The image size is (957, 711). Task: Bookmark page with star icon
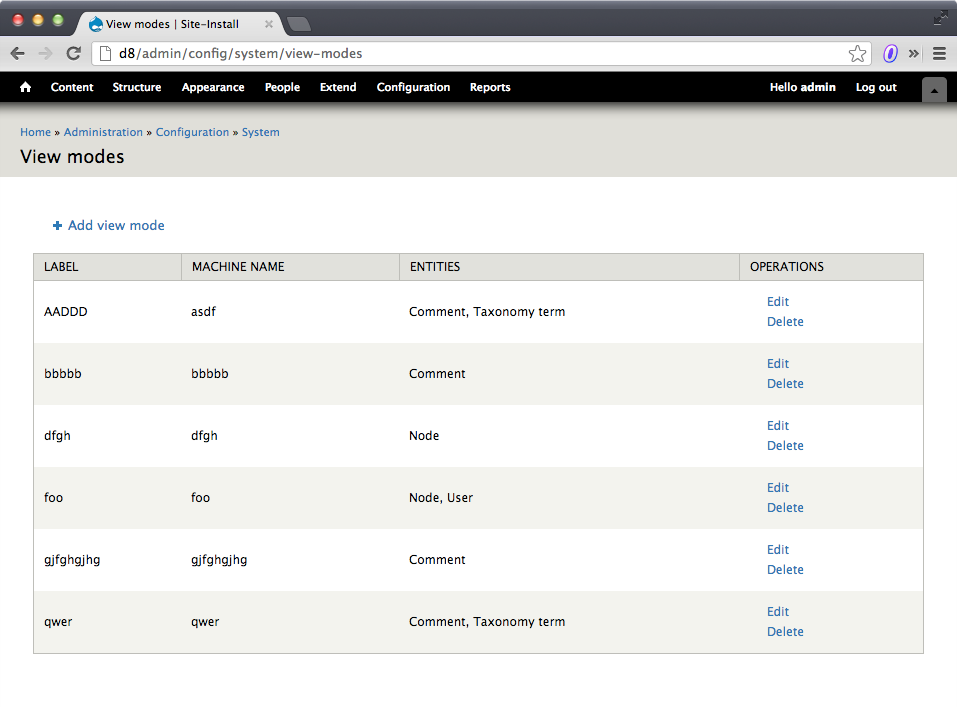point(857,54)
